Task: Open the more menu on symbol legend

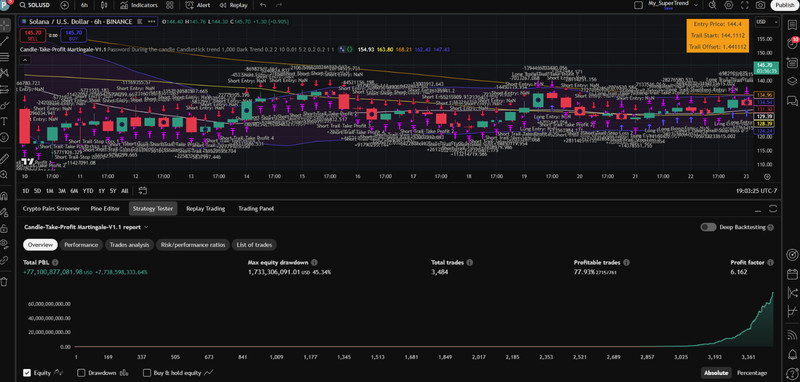Action: point(152,21)
